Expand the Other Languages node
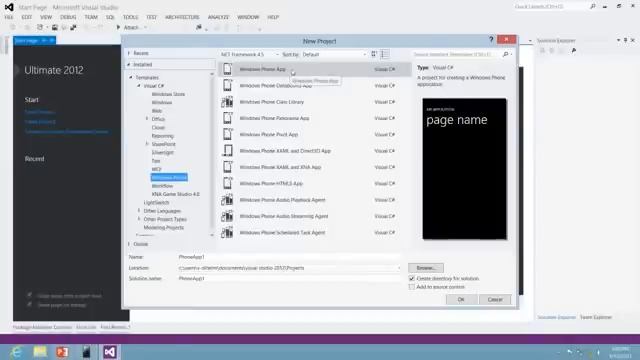 (139, 211)
